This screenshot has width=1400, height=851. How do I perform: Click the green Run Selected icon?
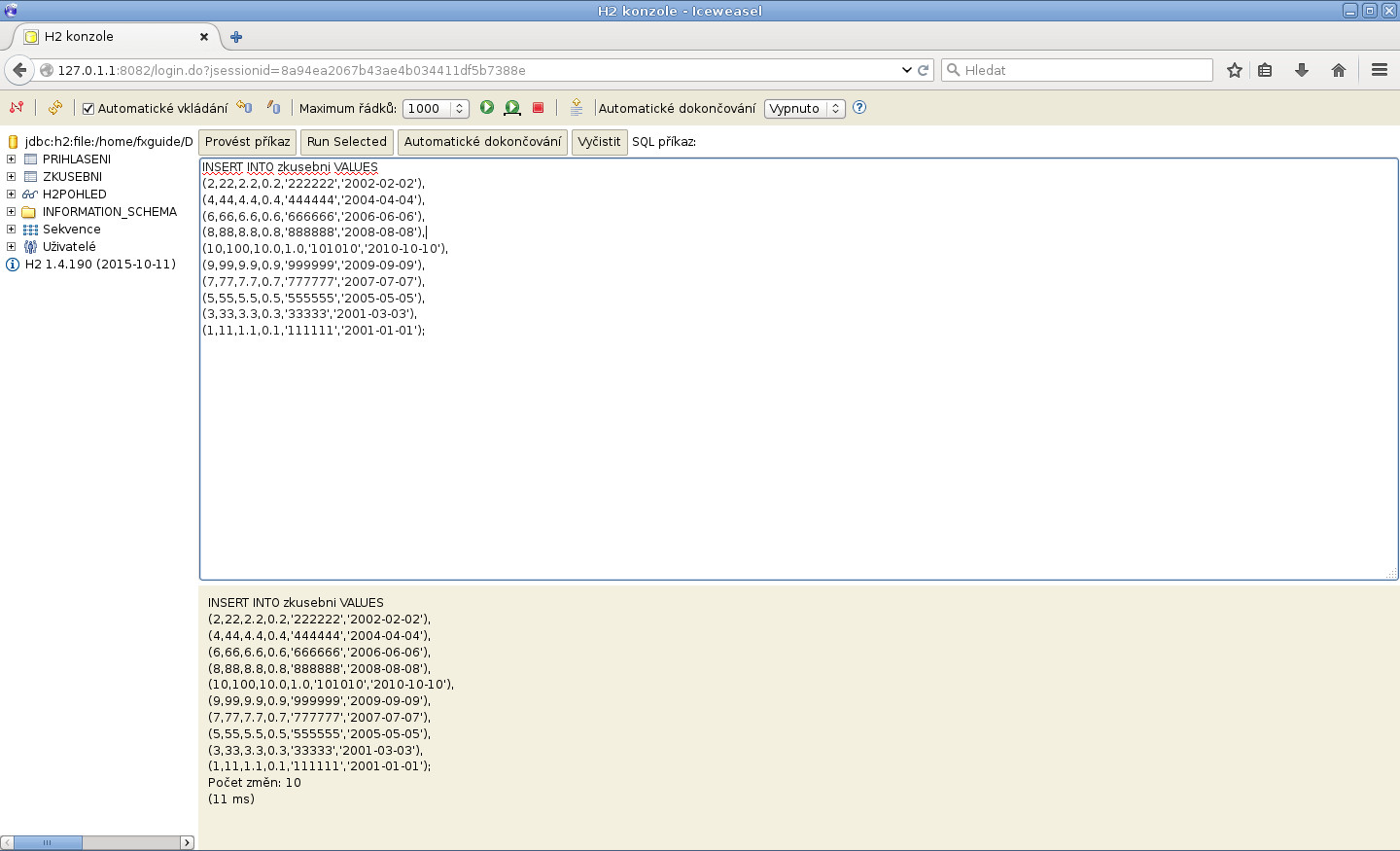512,108
